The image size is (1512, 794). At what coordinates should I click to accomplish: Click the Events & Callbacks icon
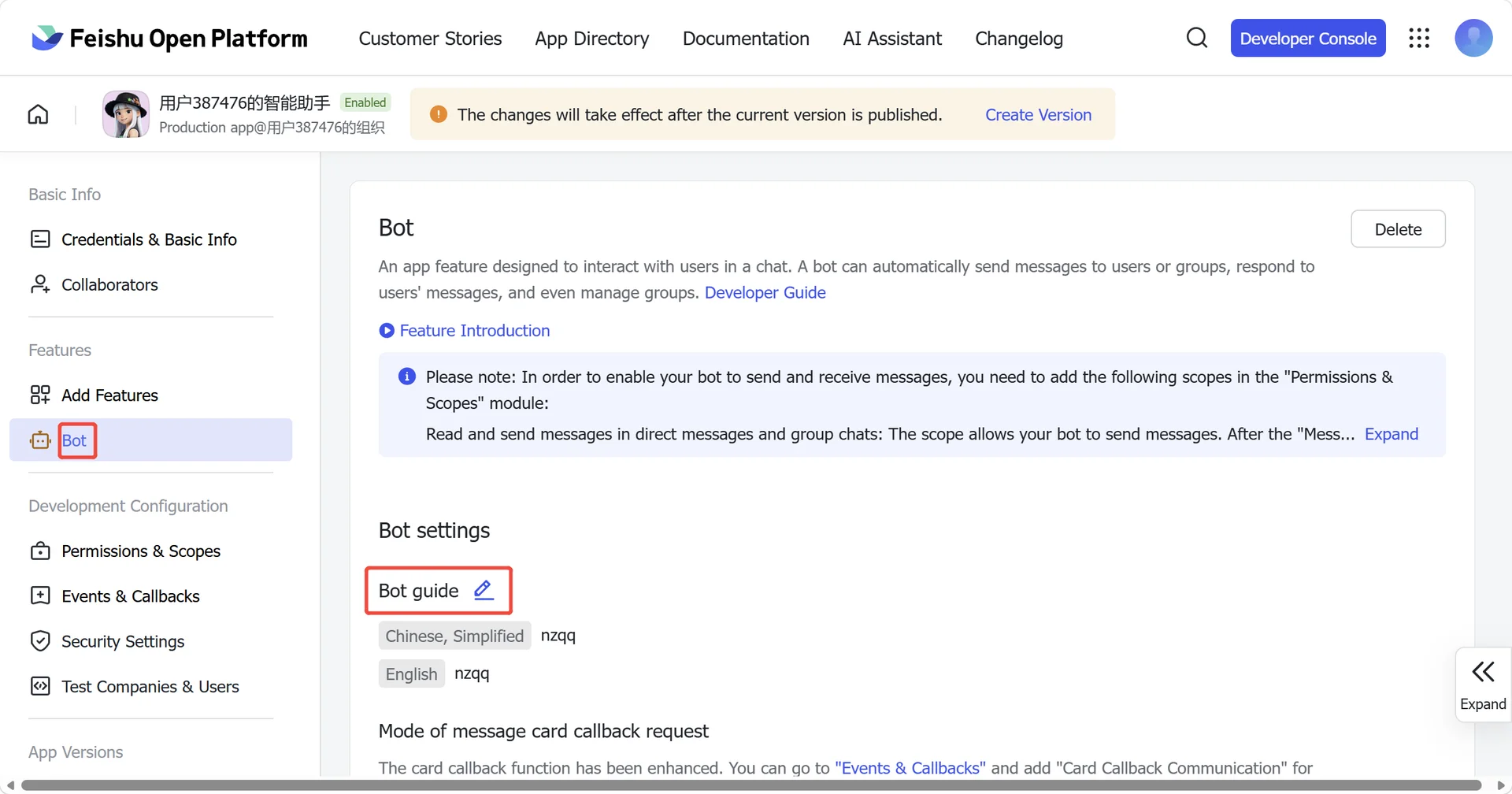tap(40, 595)
